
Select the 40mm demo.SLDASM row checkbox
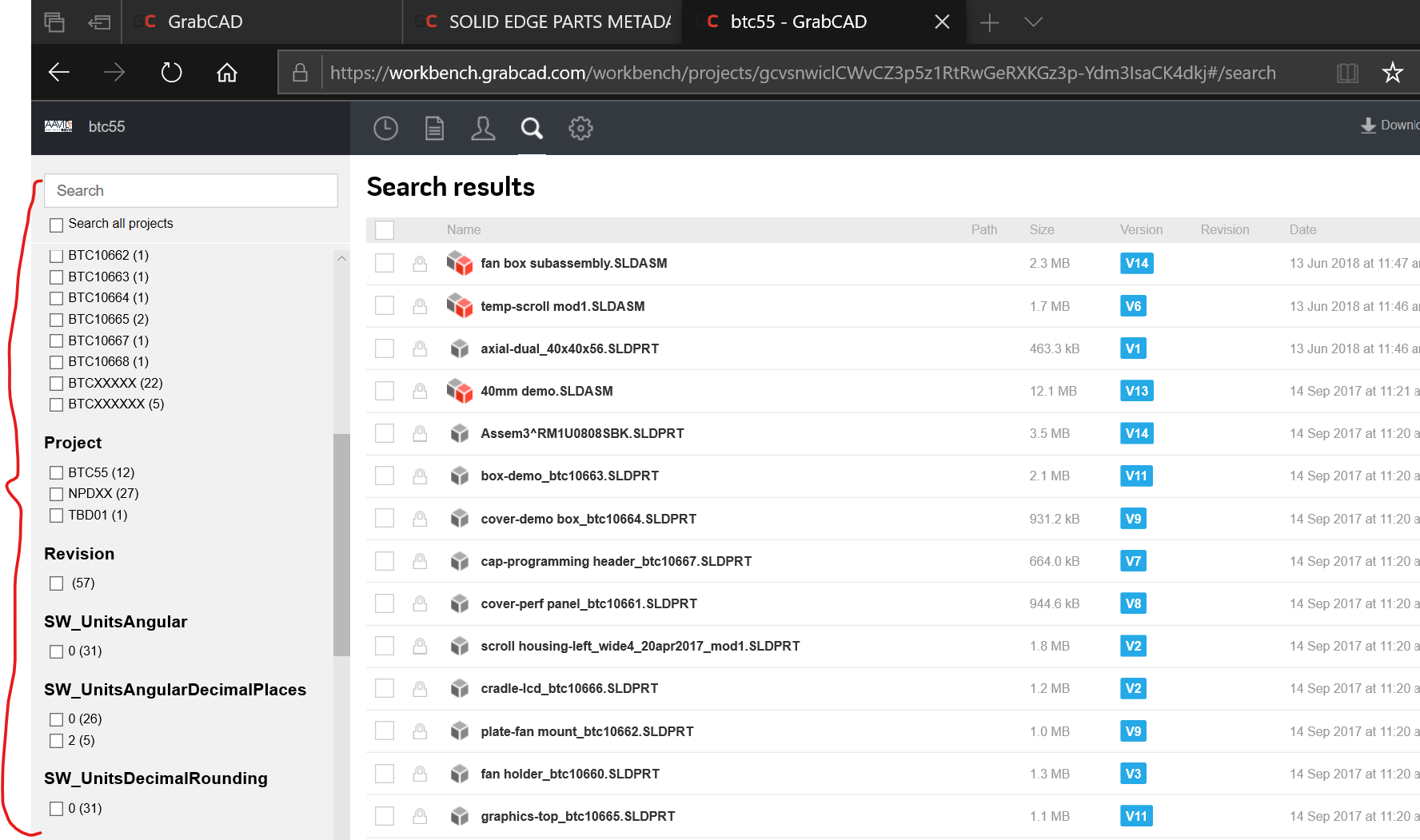pyautogui.click(x=385, y=391)
